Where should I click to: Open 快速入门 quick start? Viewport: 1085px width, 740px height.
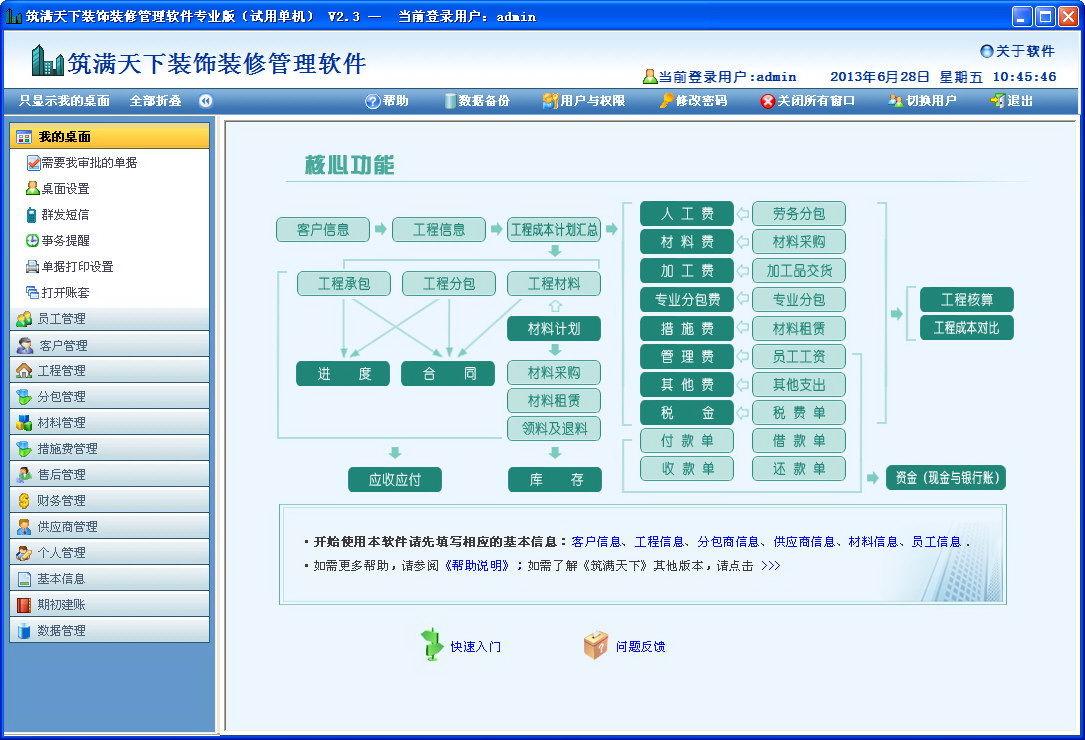462,646
